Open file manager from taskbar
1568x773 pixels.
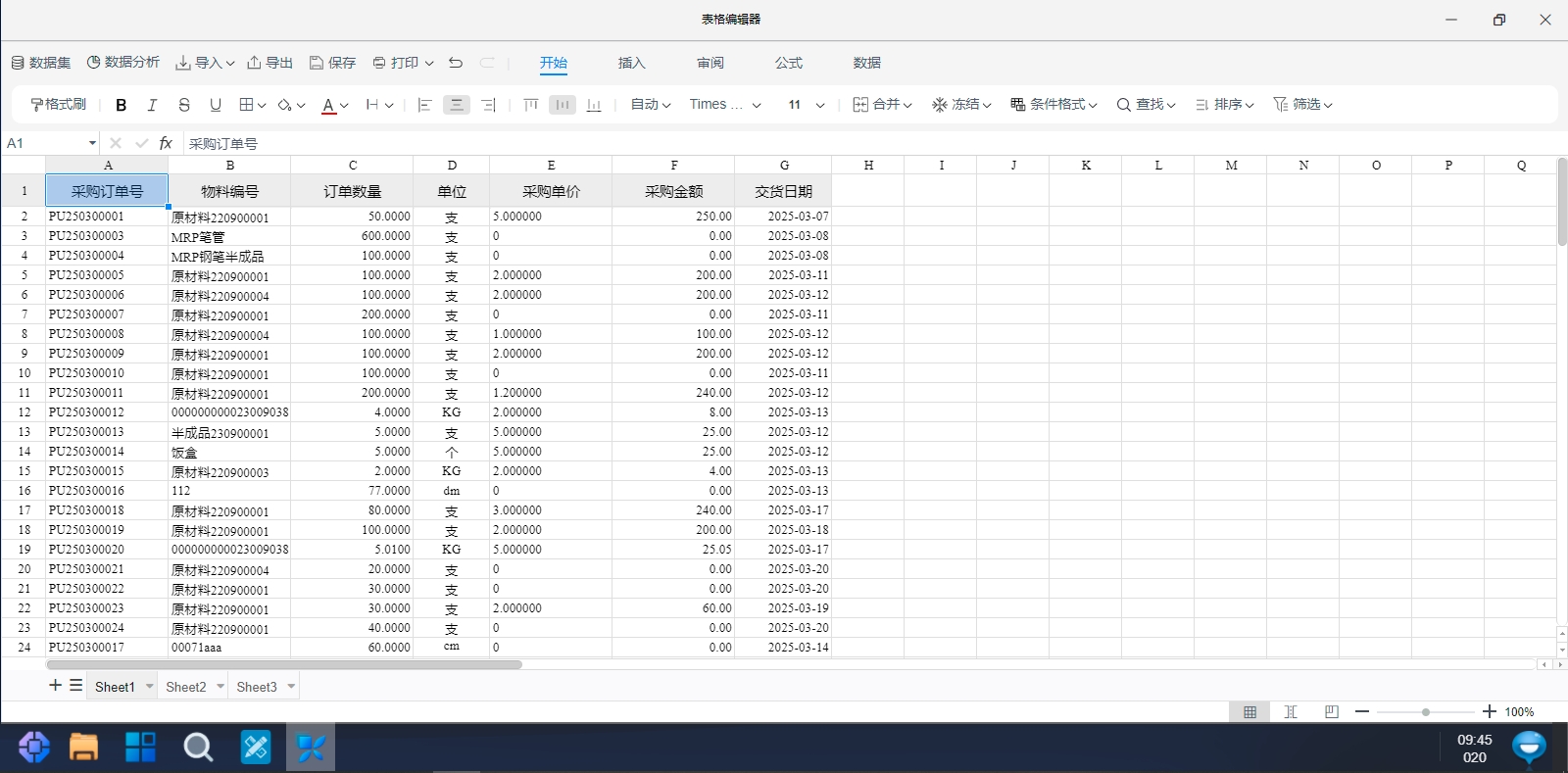coord(83,748)
